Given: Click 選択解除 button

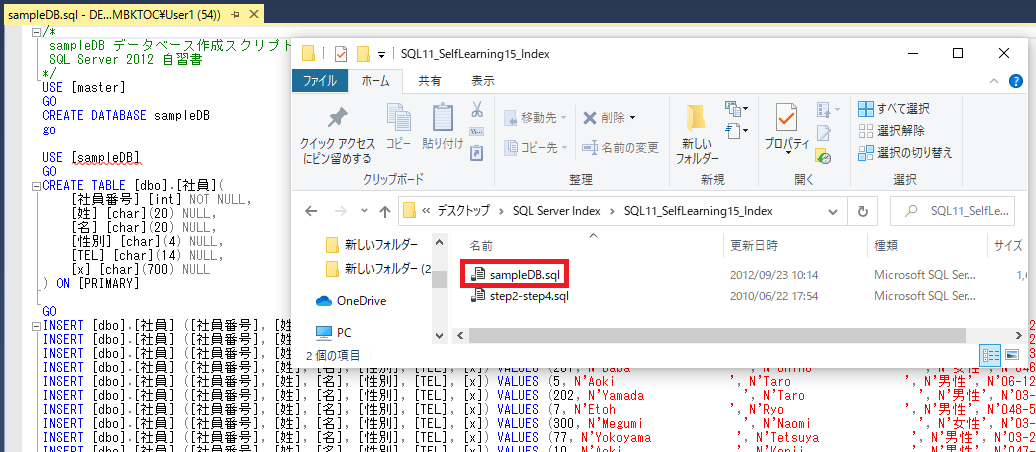Looking at the screenshot, I should click(x=892, y=130).
